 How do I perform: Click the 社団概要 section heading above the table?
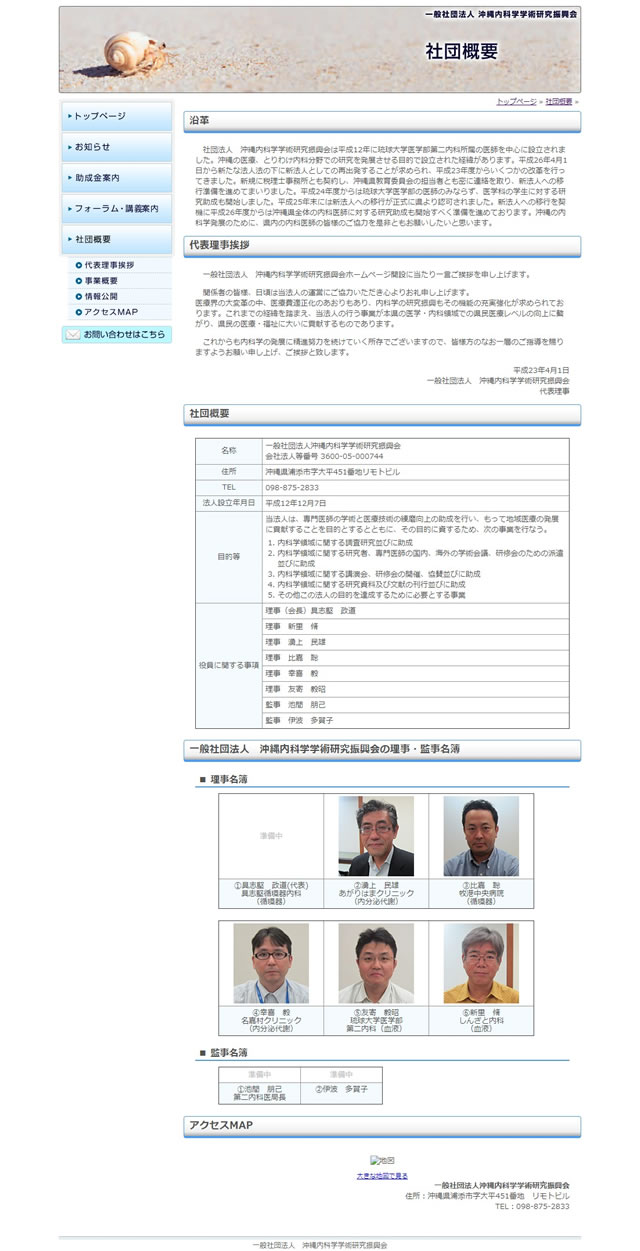pos(382,414)
